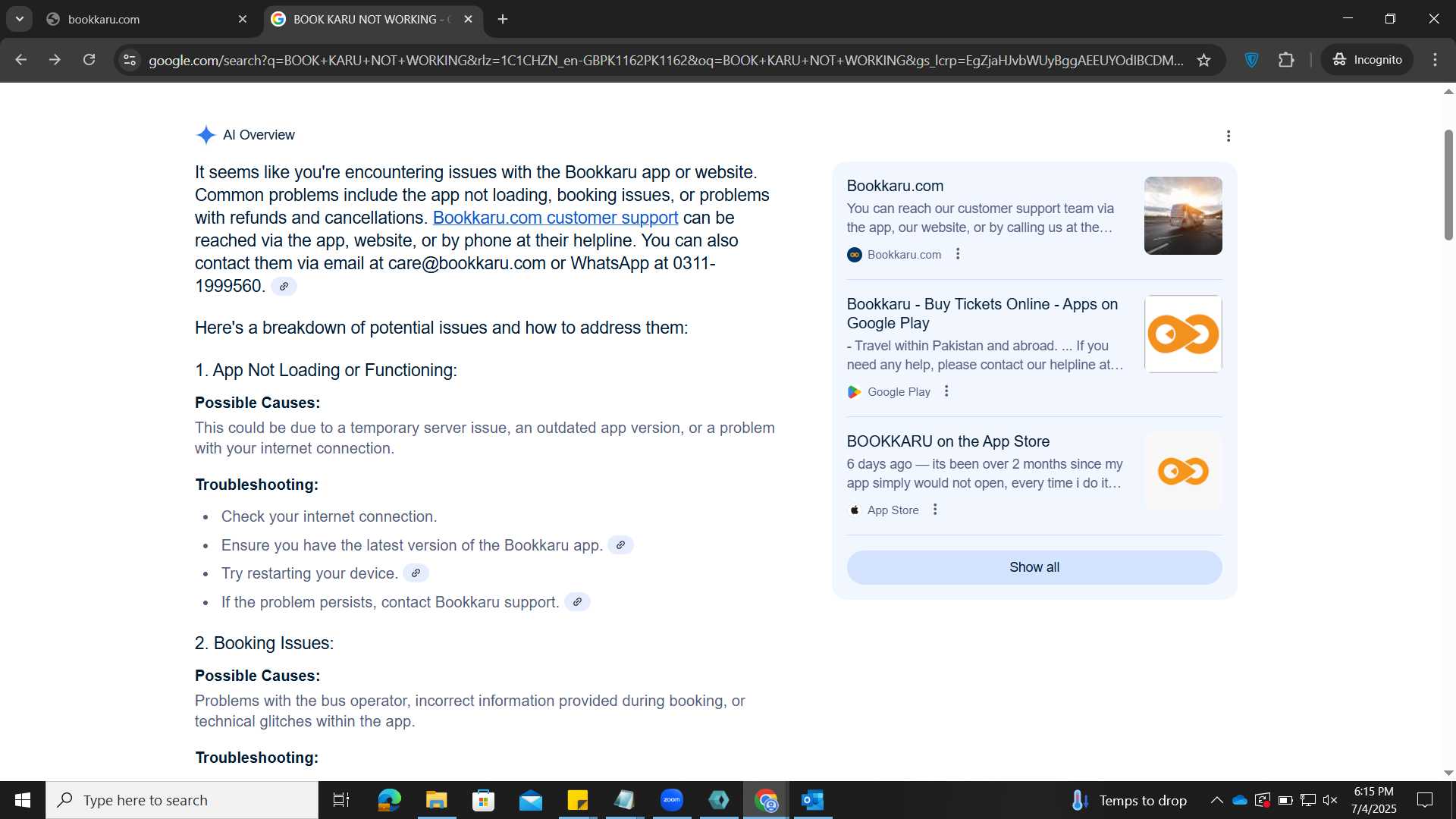The width and height of the screenshot is (1456, 819).
Task: Open the Bitwarden shield extension
Action: [1252, 60]
